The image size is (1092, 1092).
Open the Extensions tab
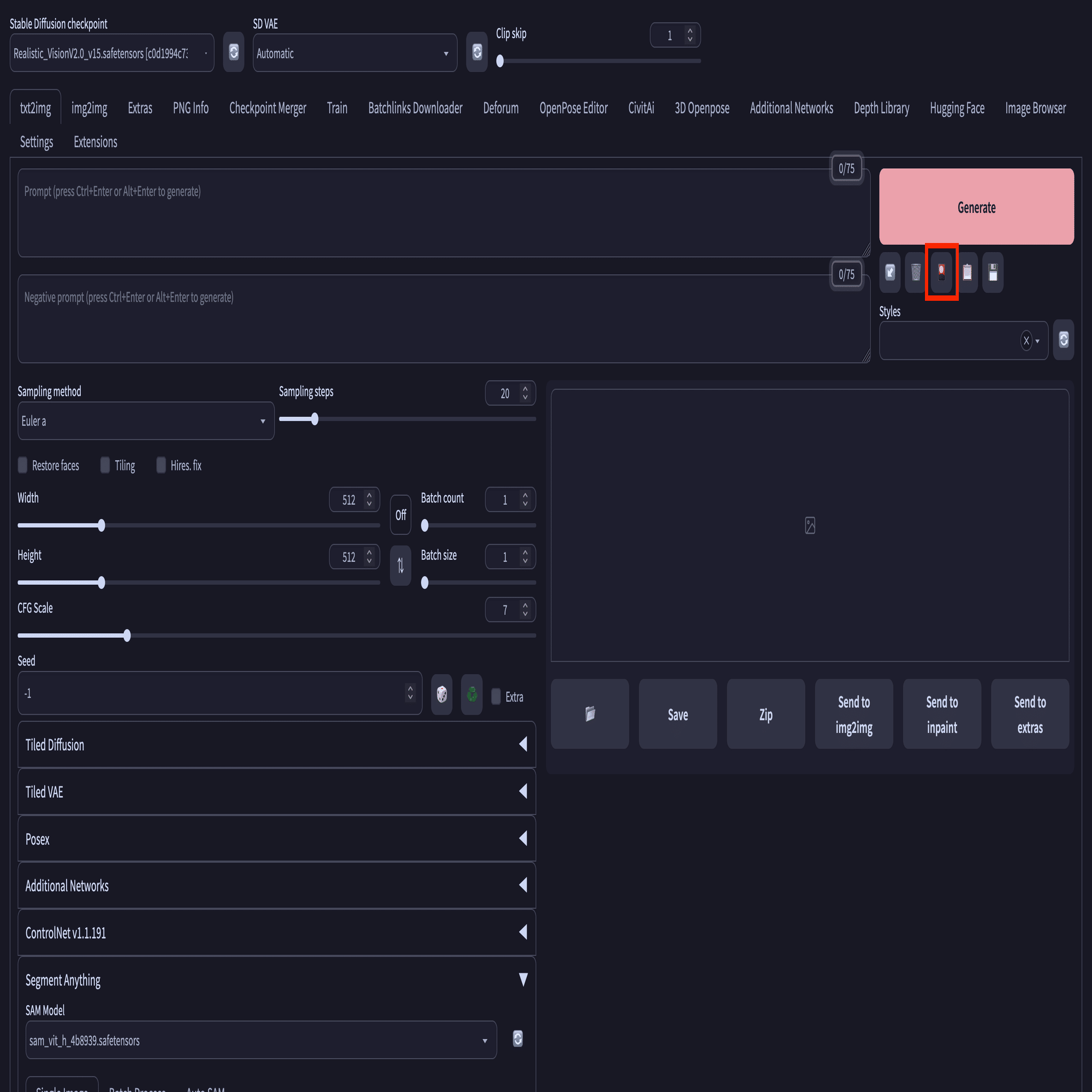point(96,142)
